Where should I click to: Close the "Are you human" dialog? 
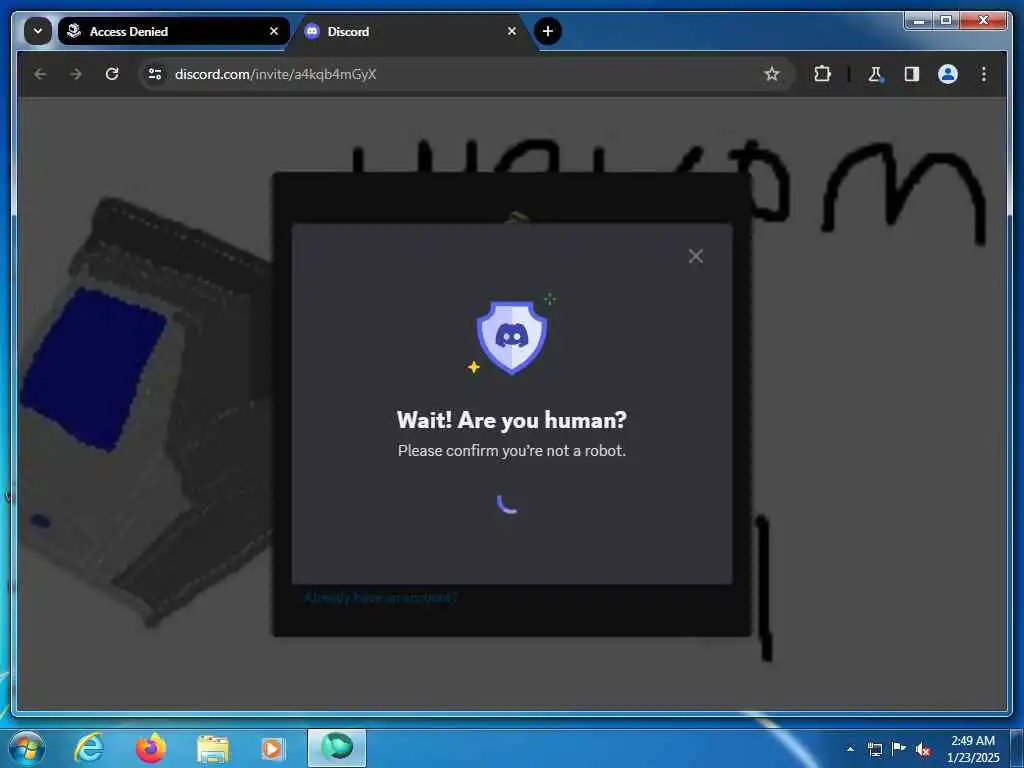[696, 256]
